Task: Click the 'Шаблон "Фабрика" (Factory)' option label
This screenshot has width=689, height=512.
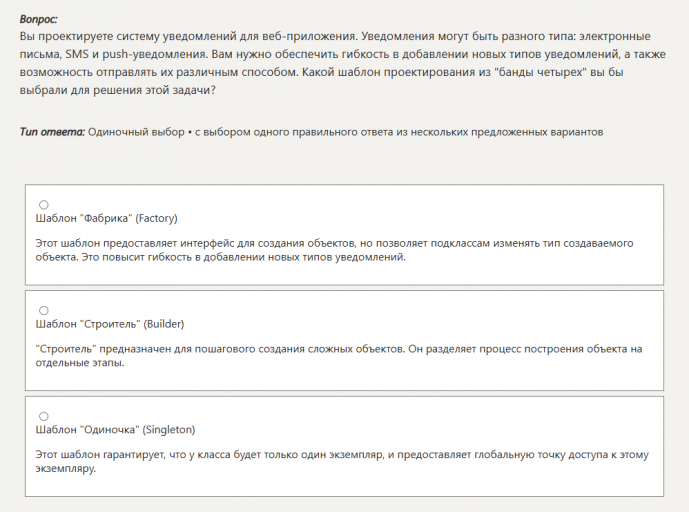Action: pyautogui.click(x=106, y=218)
